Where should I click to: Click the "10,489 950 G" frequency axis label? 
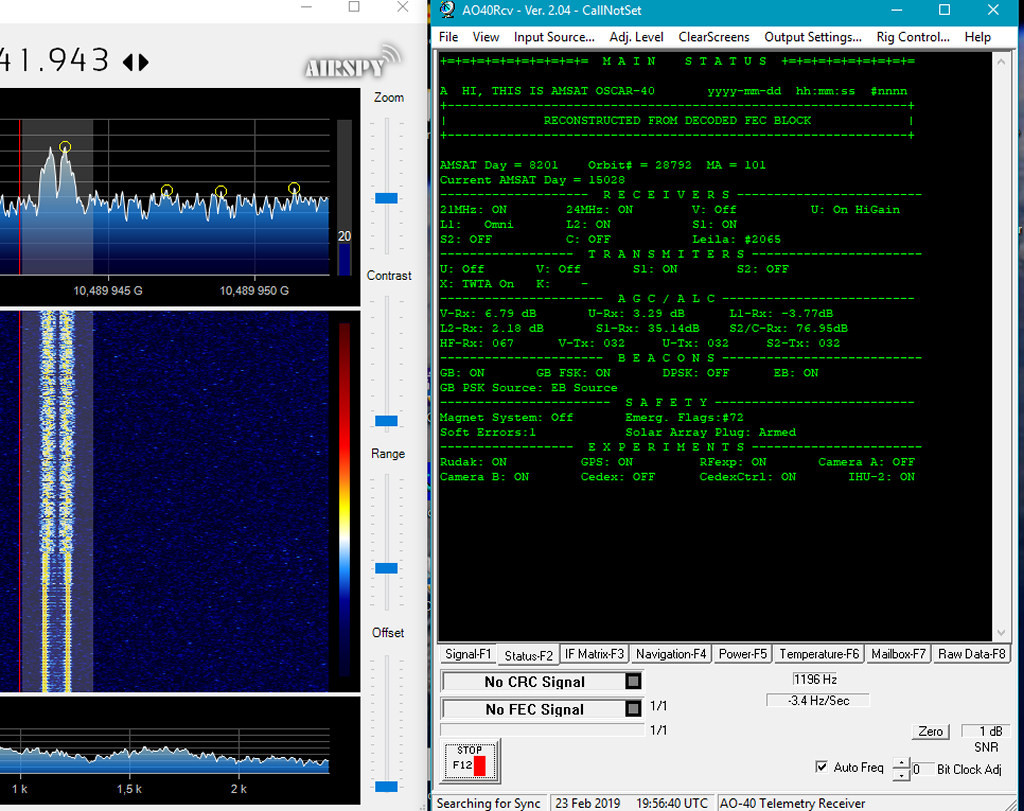pyautogui.click(x=254, y=291)
